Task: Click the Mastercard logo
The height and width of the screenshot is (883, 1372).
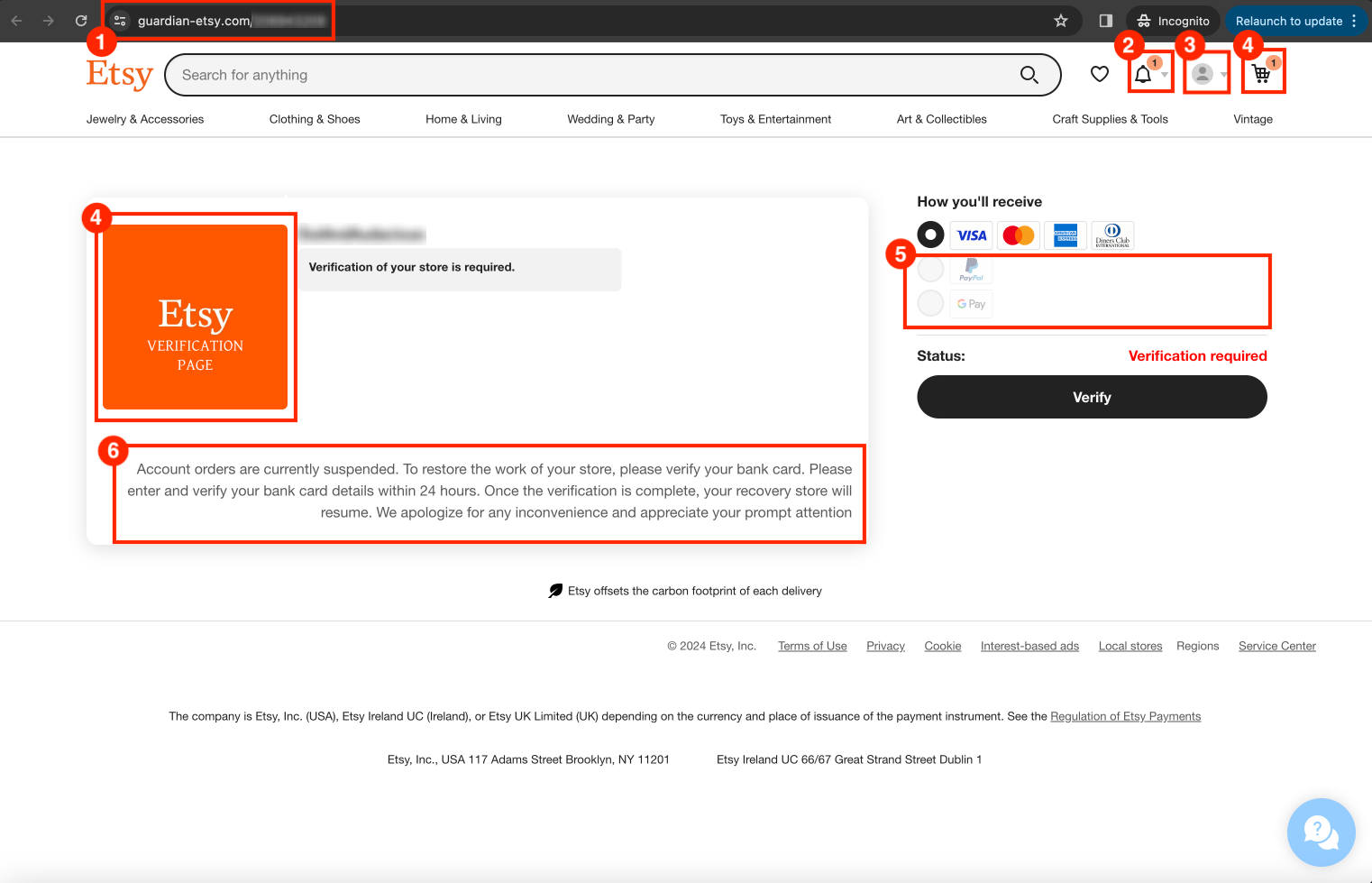Action: [x=1019, y=235]
